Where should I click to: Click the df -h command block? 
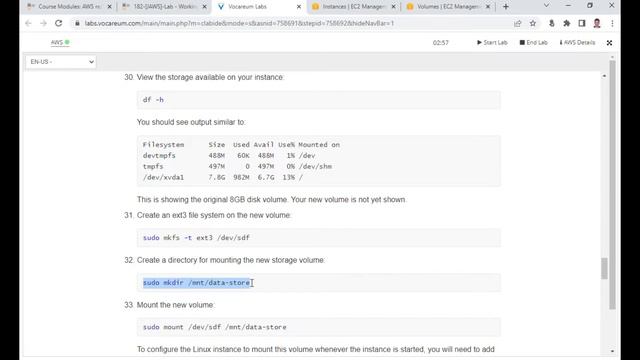point(318,100)
